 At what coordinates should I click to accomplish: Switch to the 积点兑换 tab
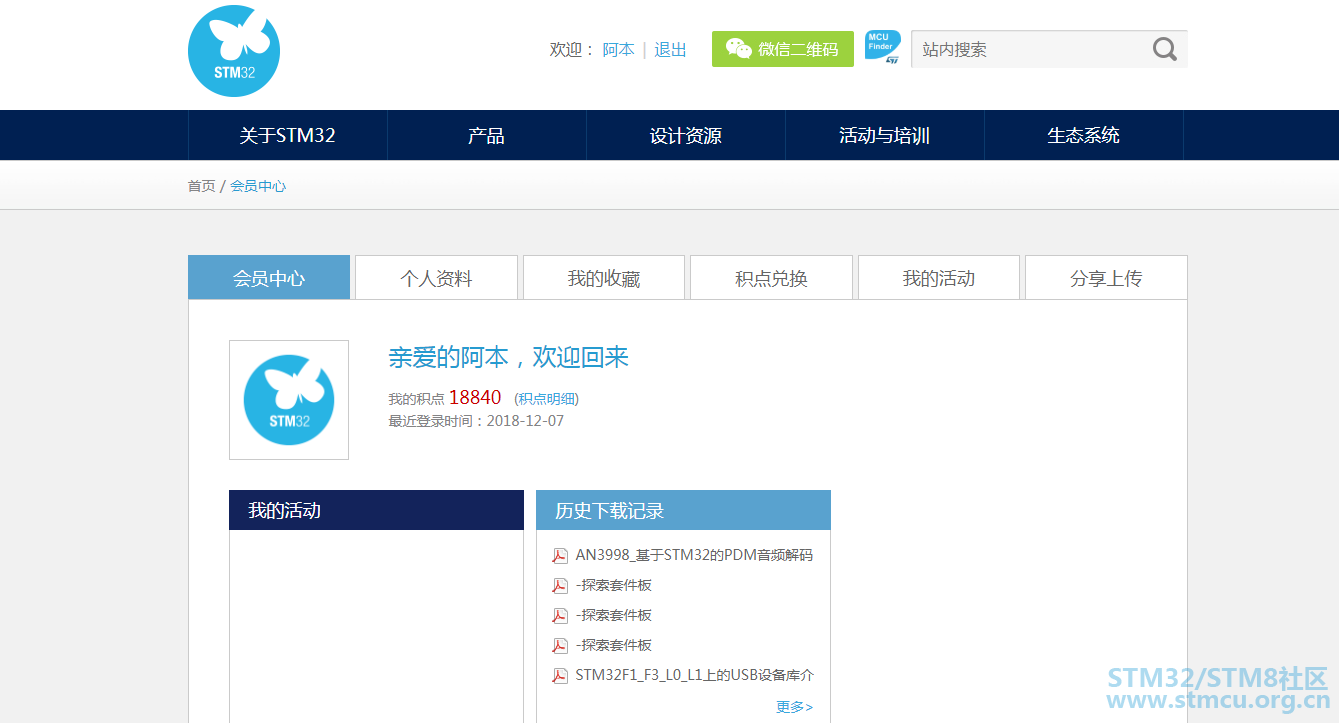[771, 278]
